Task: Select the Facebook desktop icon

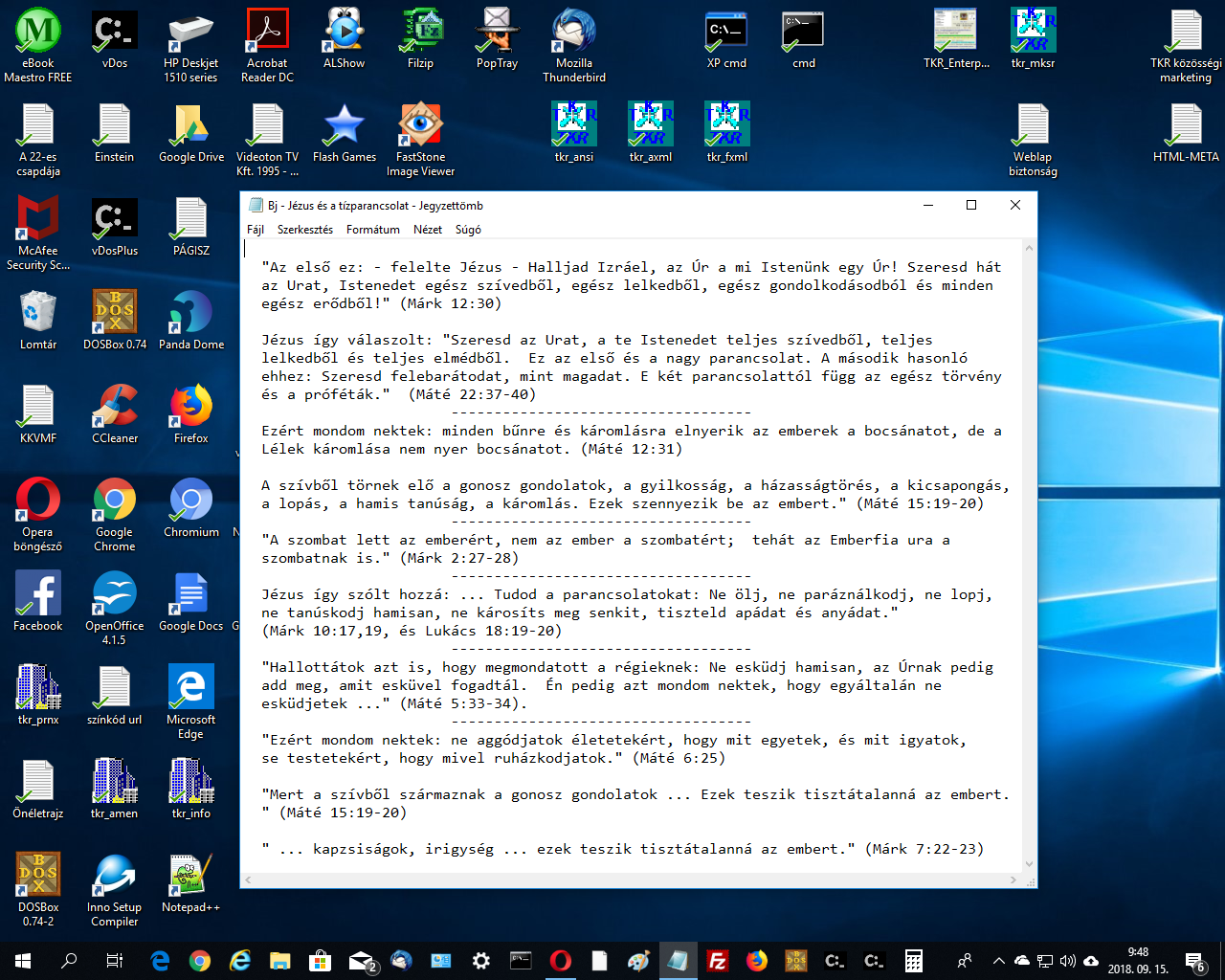Action: (38, 603)
